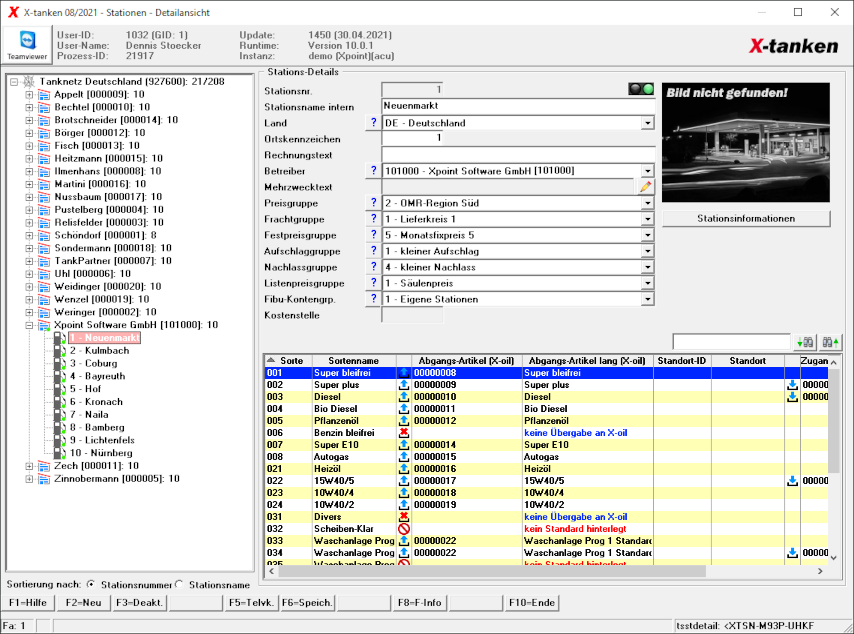Open the Festpreisgruppe dropdown arrow

647,235
